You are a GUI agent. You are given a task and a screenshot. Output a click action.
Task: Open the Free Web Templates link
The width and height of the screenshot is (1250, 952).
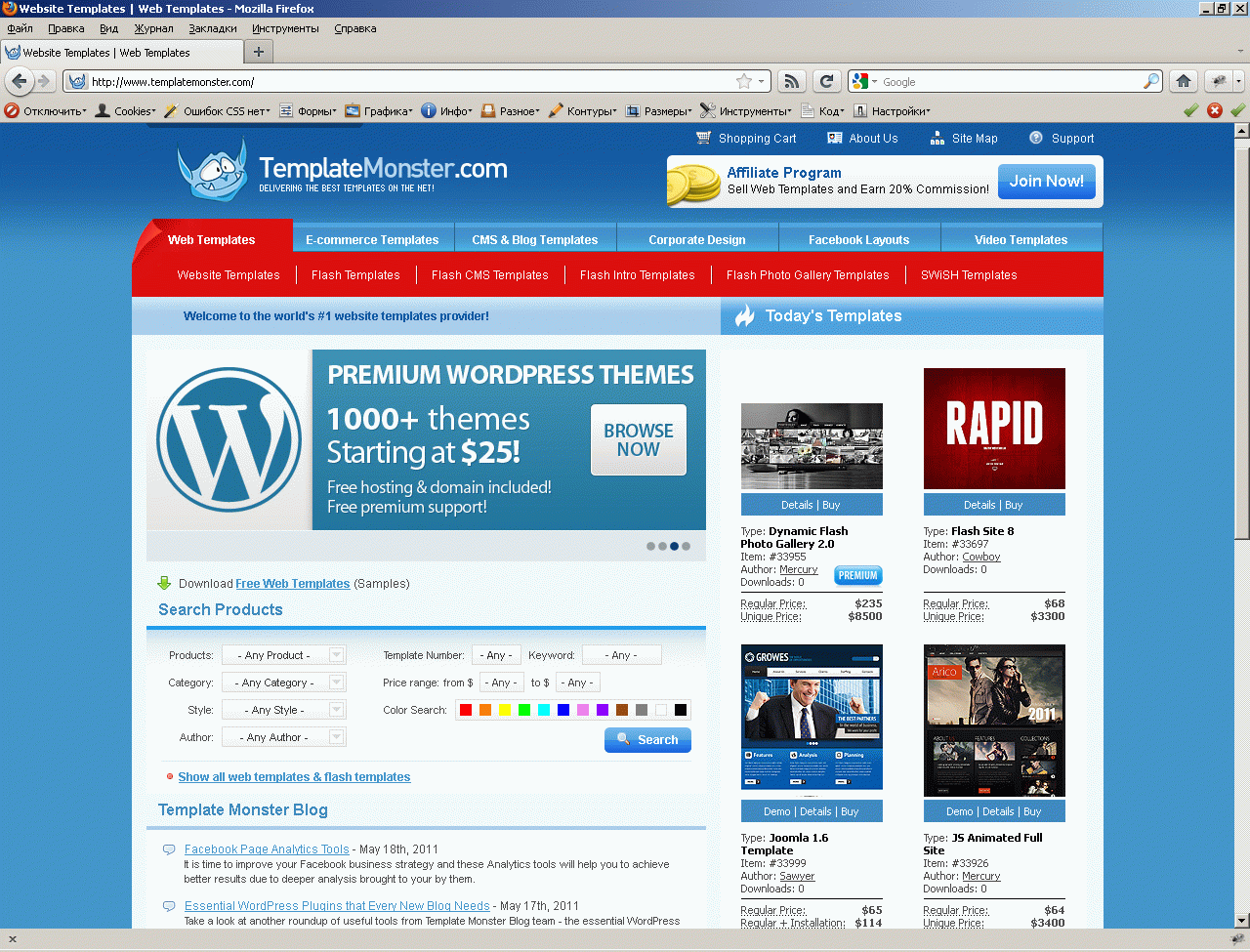point(293,584)
